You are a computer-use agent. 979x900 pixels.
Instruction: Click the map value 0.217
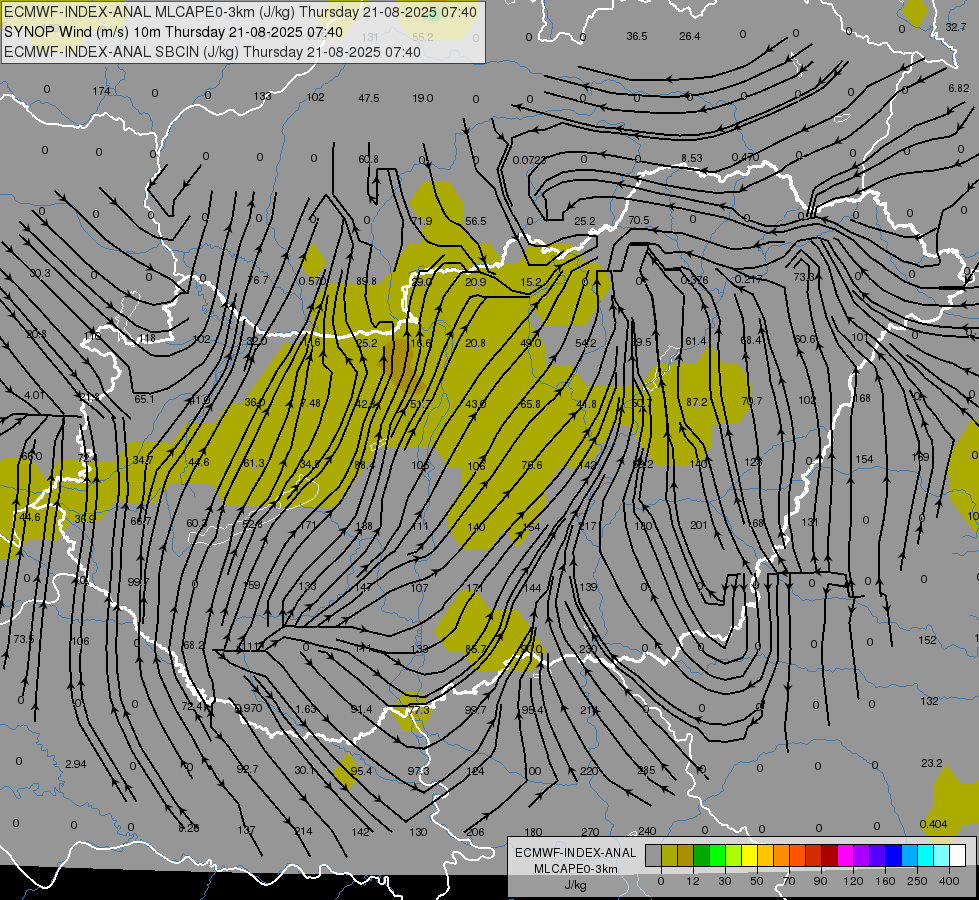click(748, 279)
